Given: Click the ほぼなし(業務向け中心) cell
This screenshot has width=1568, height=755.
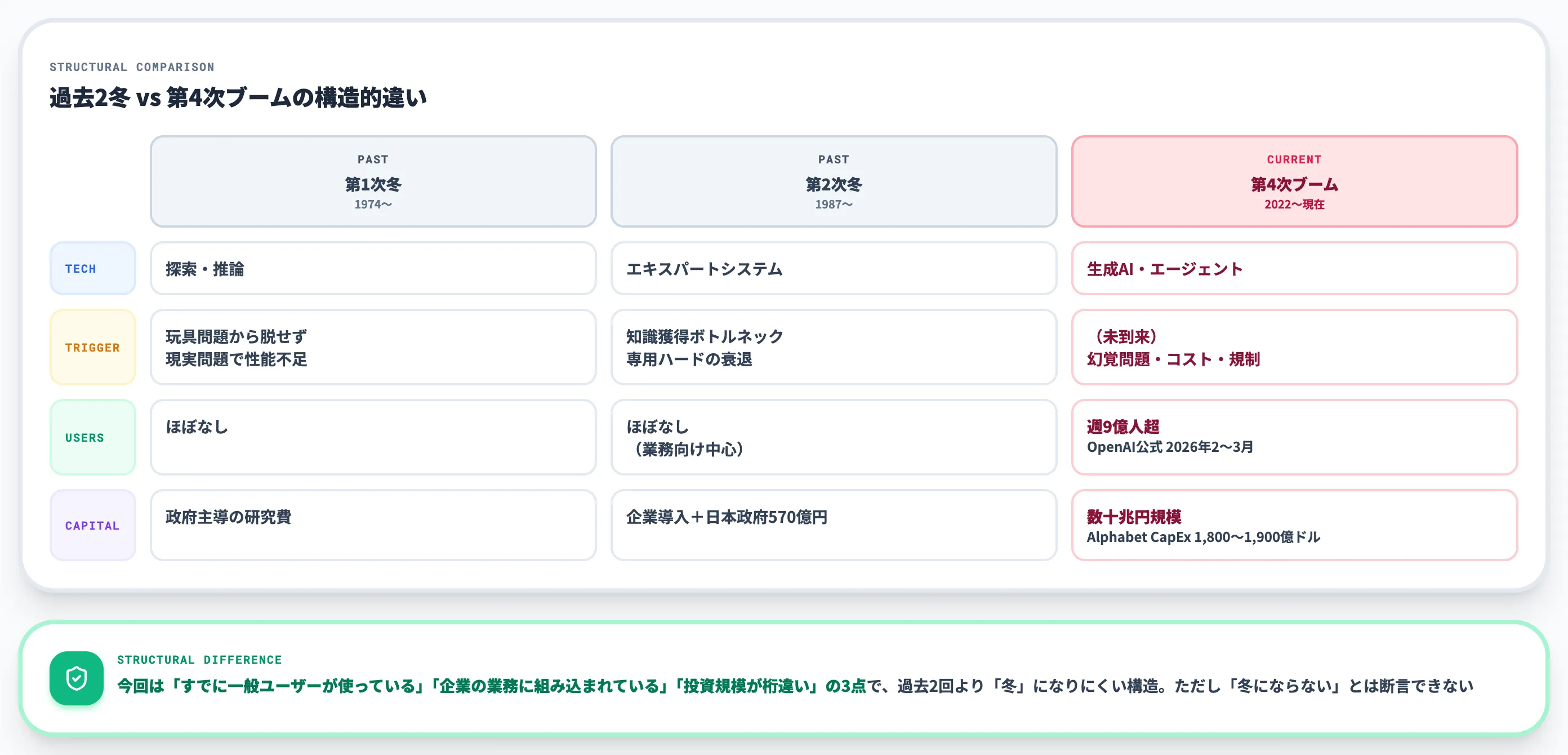Looking at the screenshot, I should [834, 437].
